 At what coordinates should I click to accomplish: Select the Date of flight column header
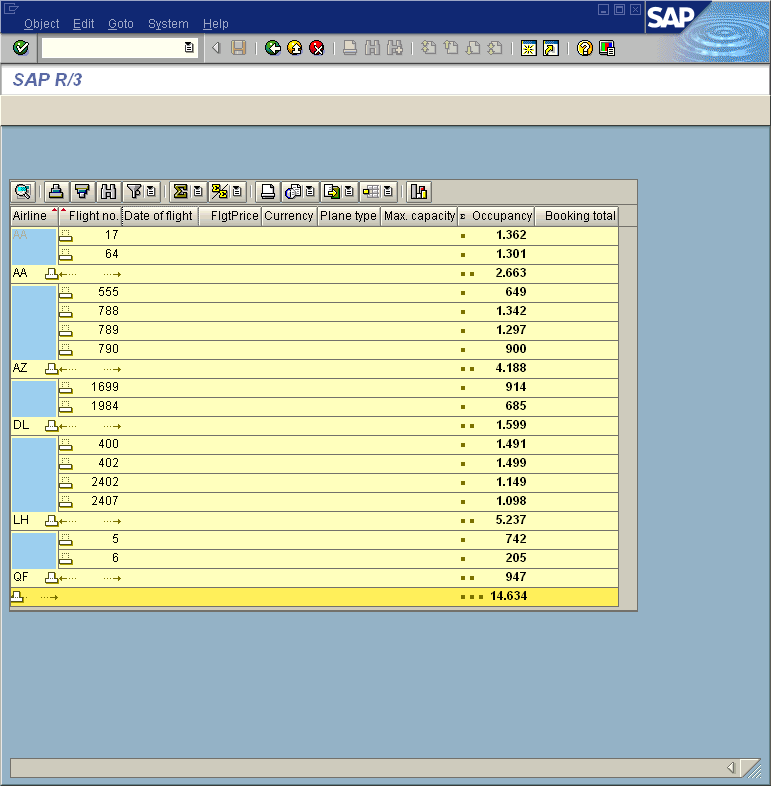pyautogui.click(x=160, y=216)
